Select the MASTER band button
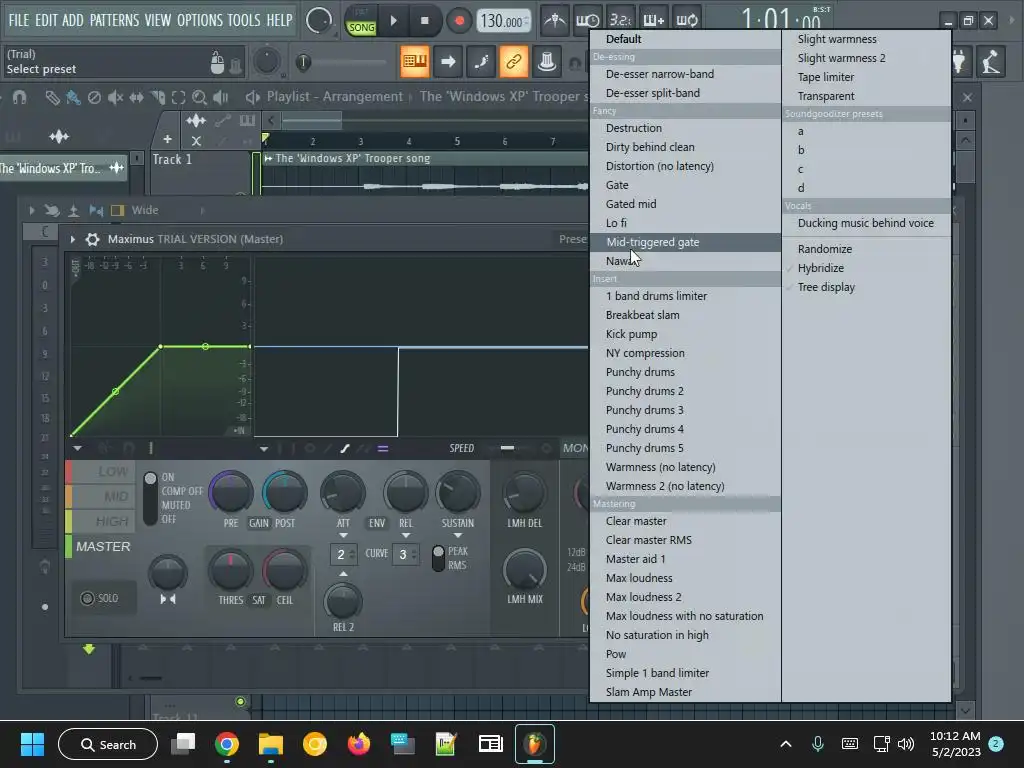 pos(102,547)
